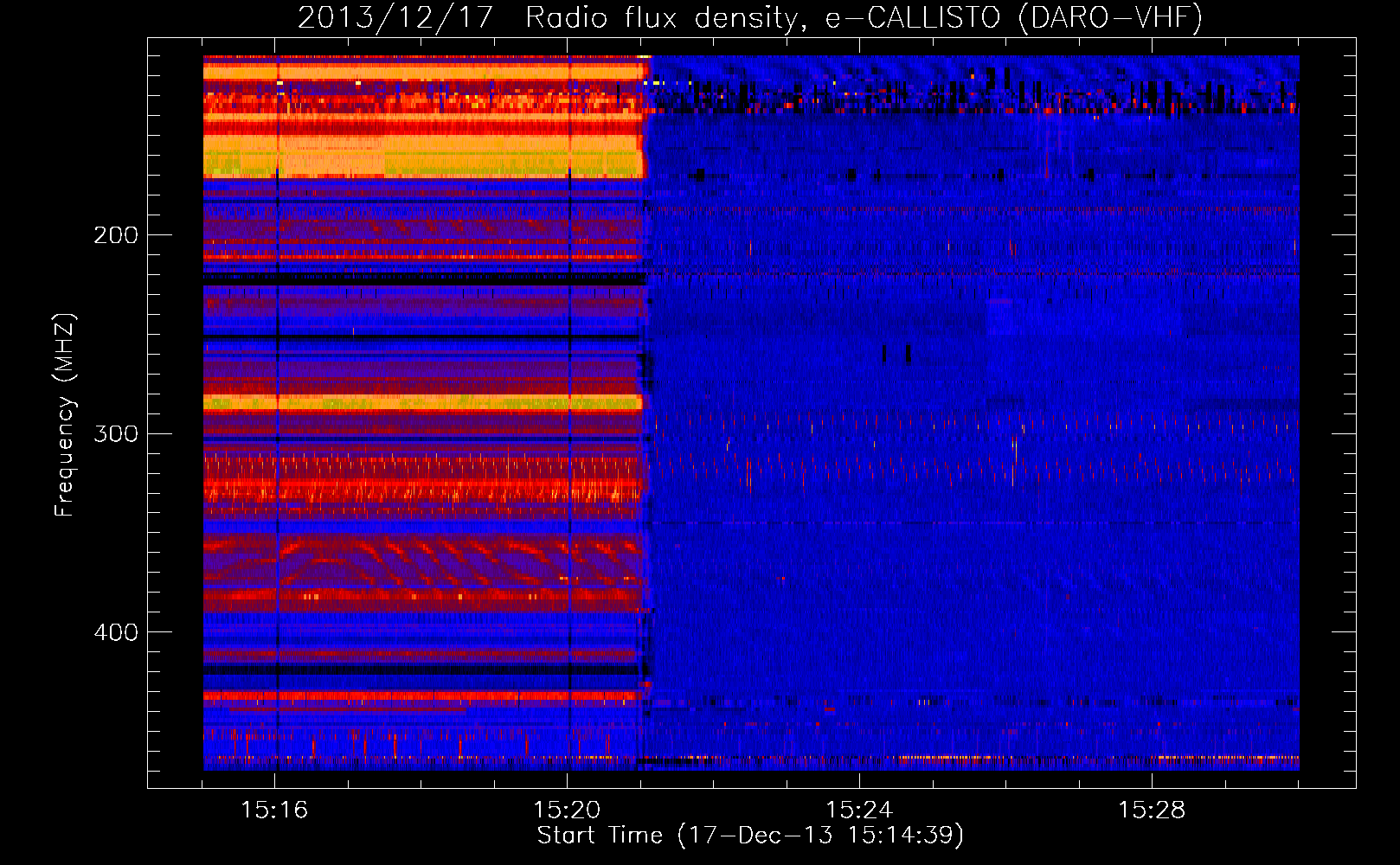Click the 300 frequency tick label
Viewport: 1400px width, 865px height.
click(116, 433)
